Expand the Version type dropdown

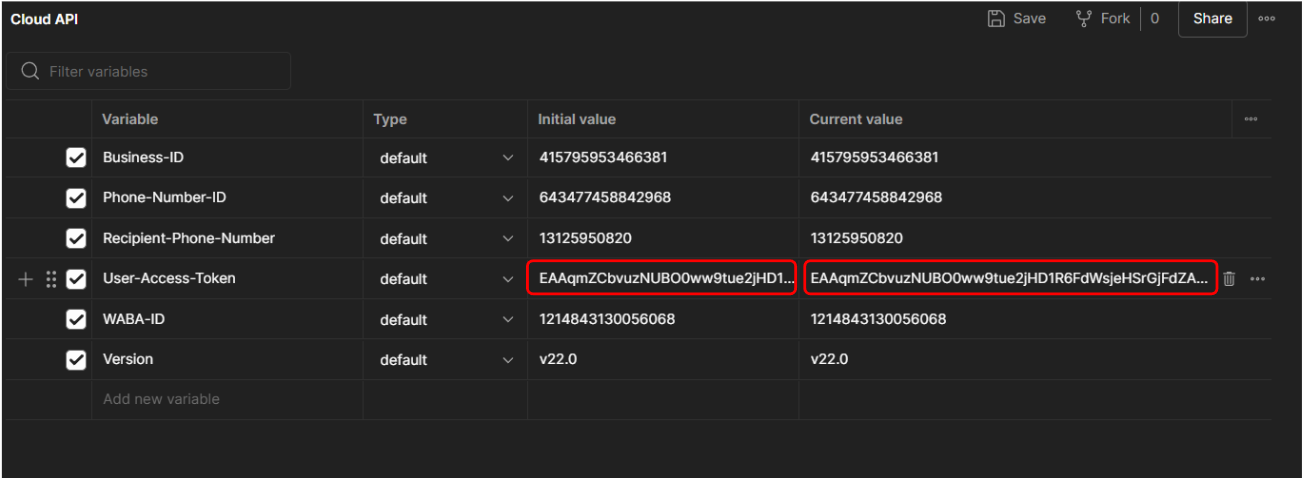507,360
